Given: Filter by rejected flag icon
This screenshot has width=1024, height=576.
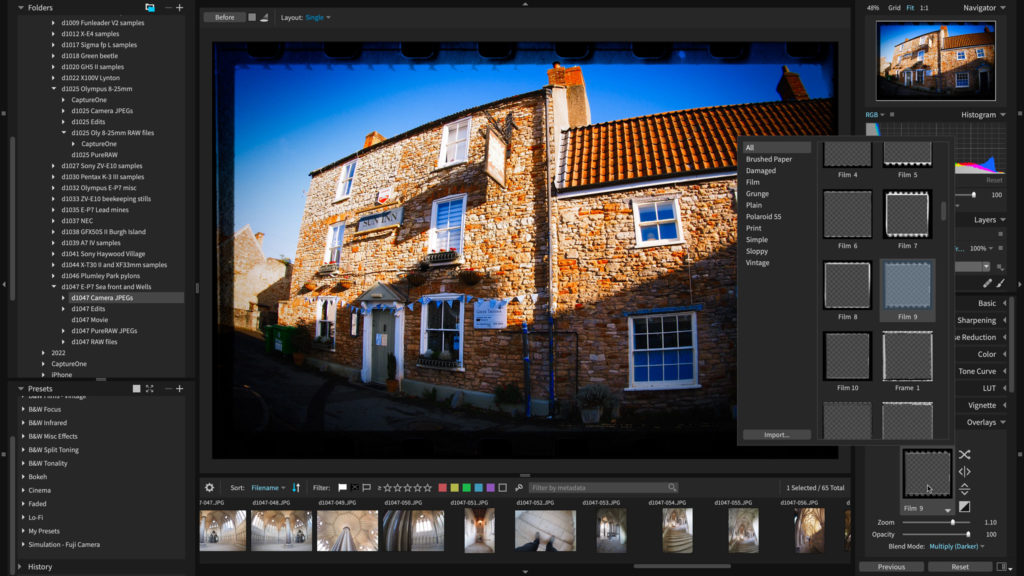Looking at the screenshot, I should tap(355, 487).
